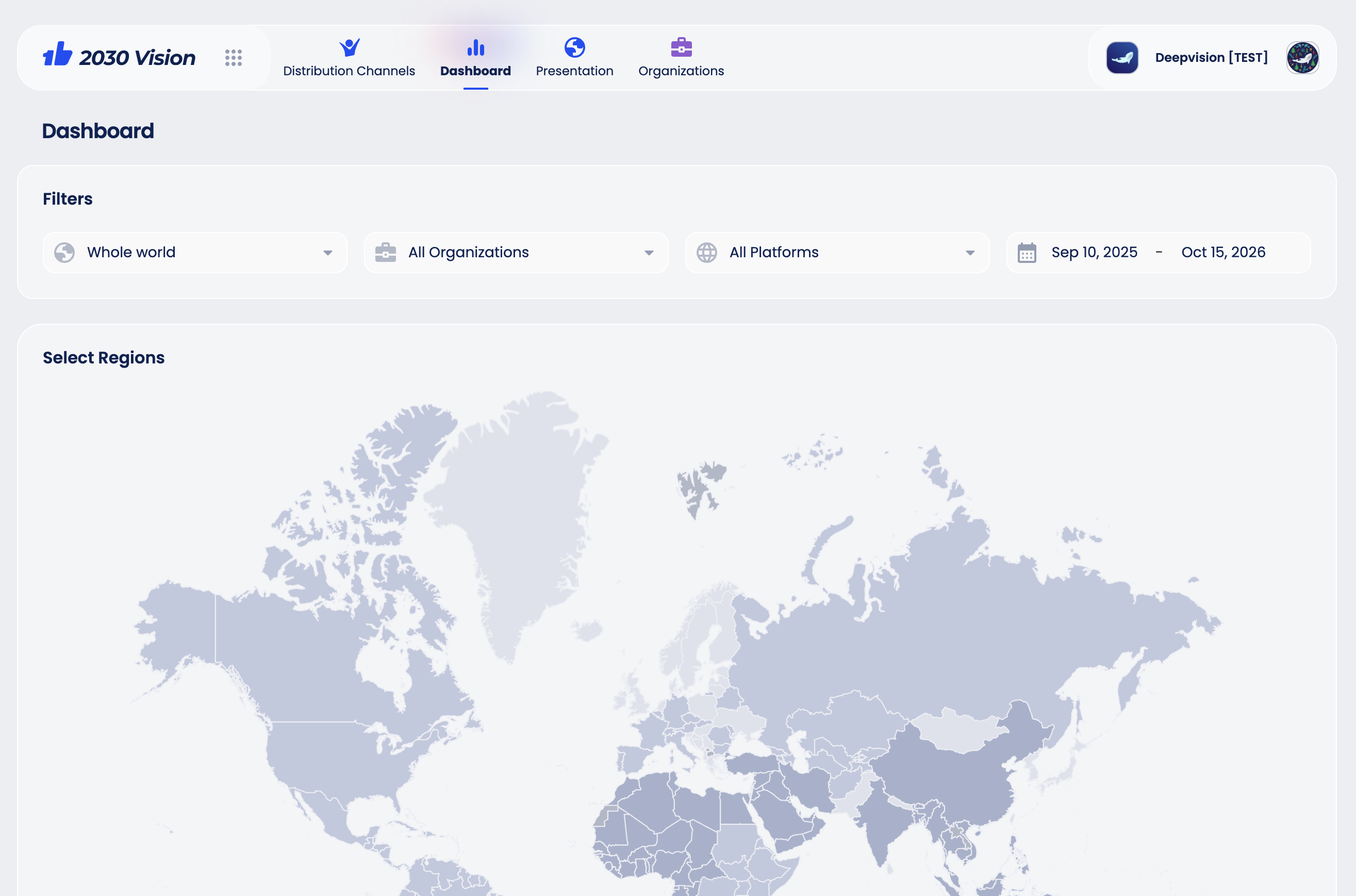1356x896 pixels.
Task: Open the user profile avatar
Action: tap(1302, 58)
